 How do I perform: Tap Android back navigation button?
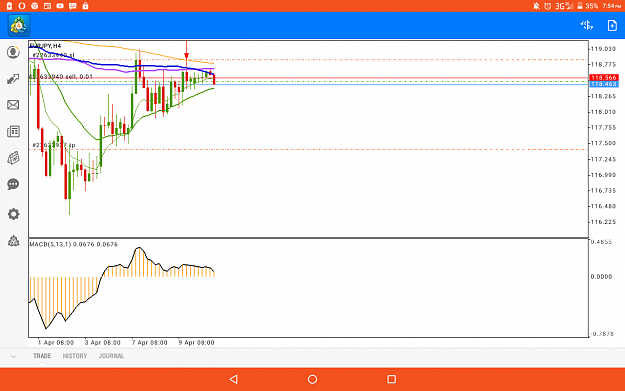234,379
